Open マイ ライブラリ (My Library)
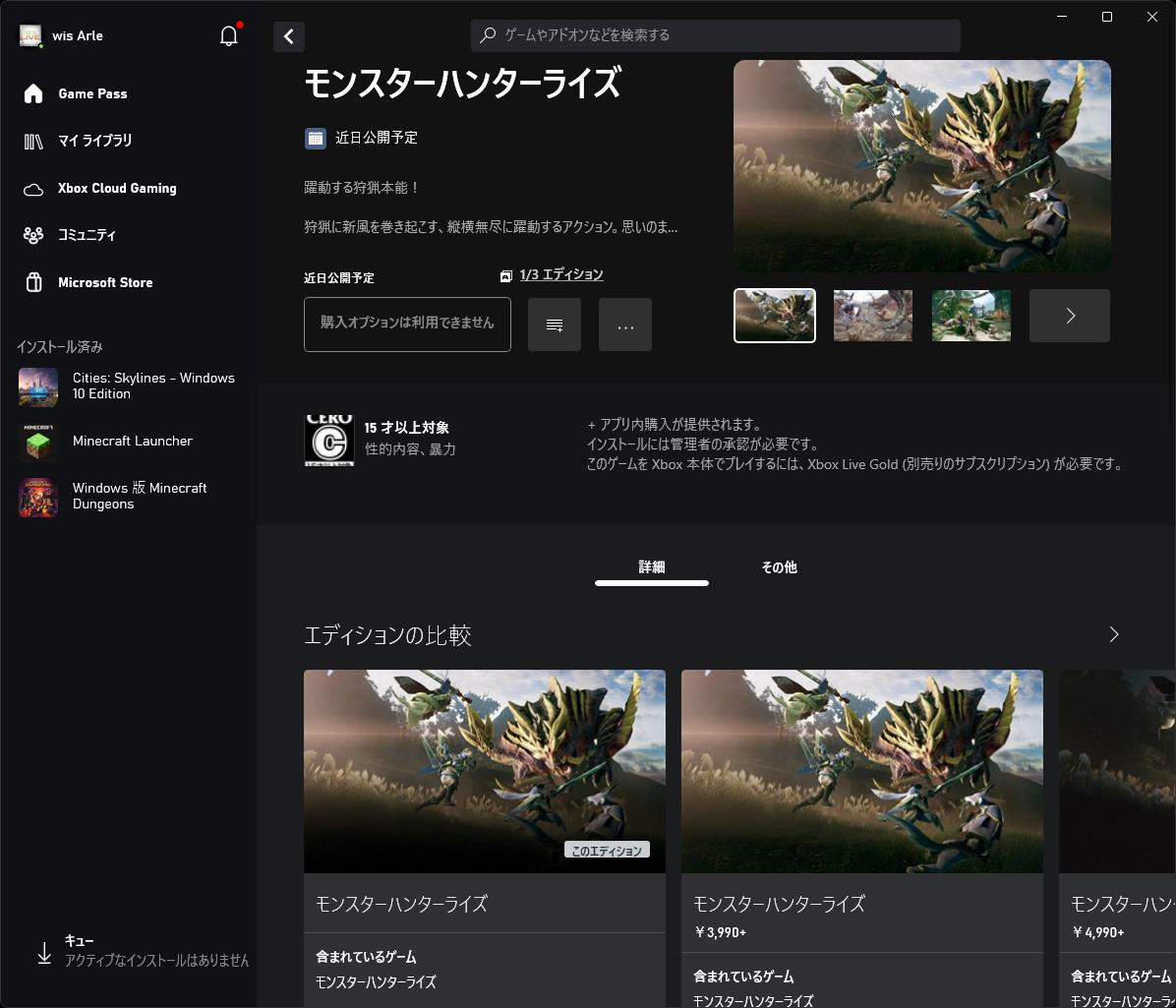The height and width of the screenshot is (1008, 1176). click(x=95, y=141)
